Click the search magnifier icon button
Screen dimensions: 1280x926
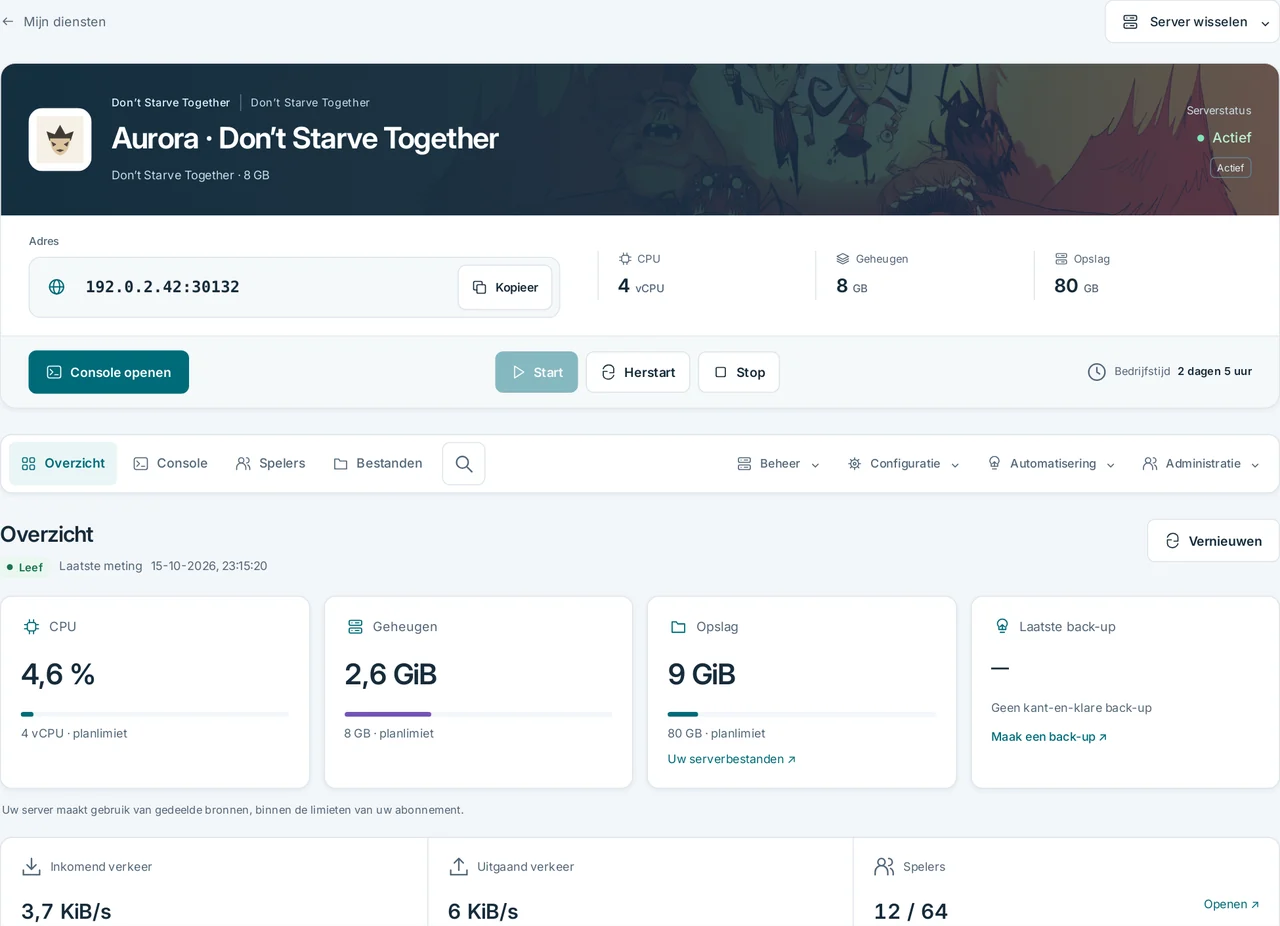click(x=464, y=464)
